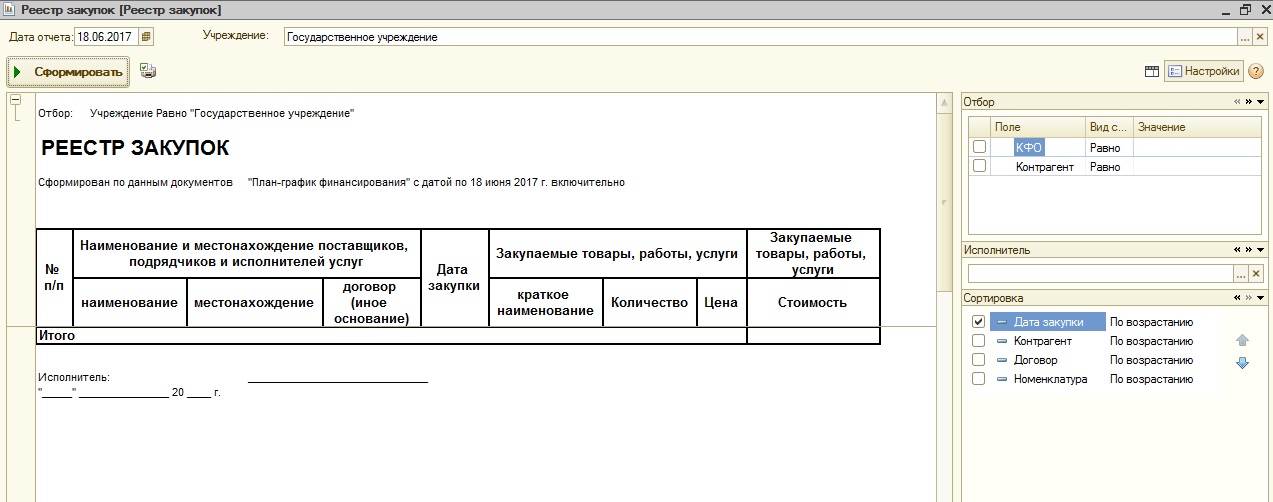Image resolution: width=1273 pixels, height=502 pixels.
Task: Enable Контрагент sorting checkbox
Action: coord(979,341)
